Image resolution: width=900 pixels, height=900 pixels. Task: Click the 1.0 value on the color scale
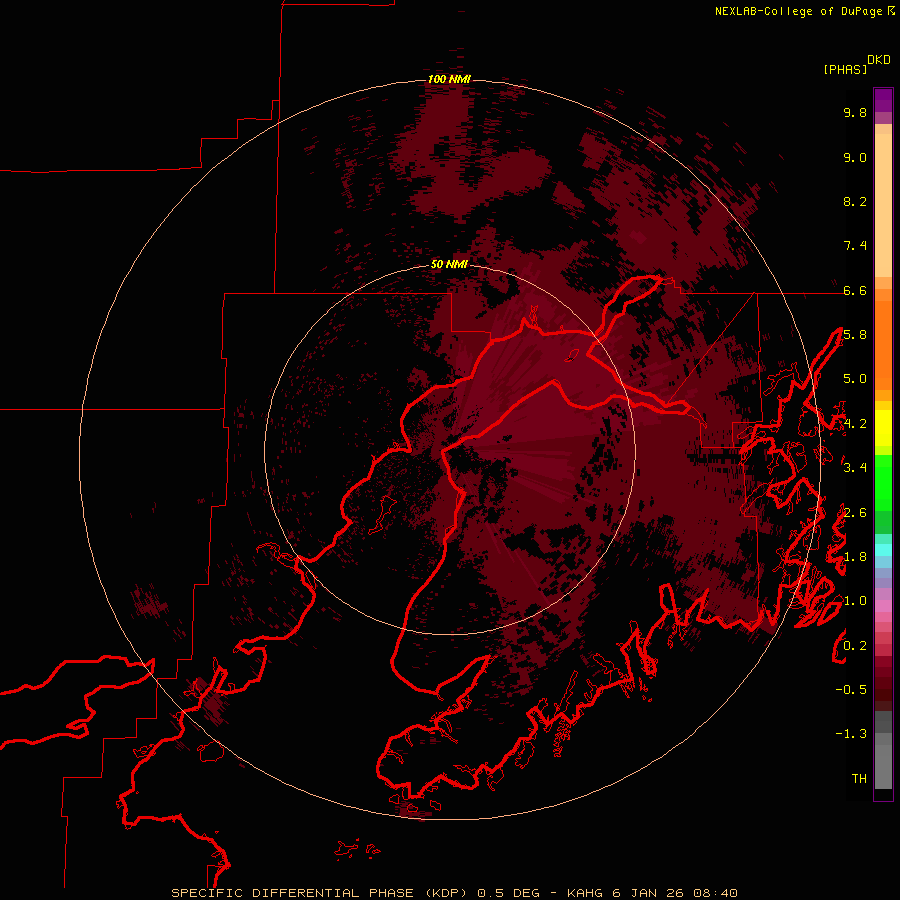tap(855, 601)
